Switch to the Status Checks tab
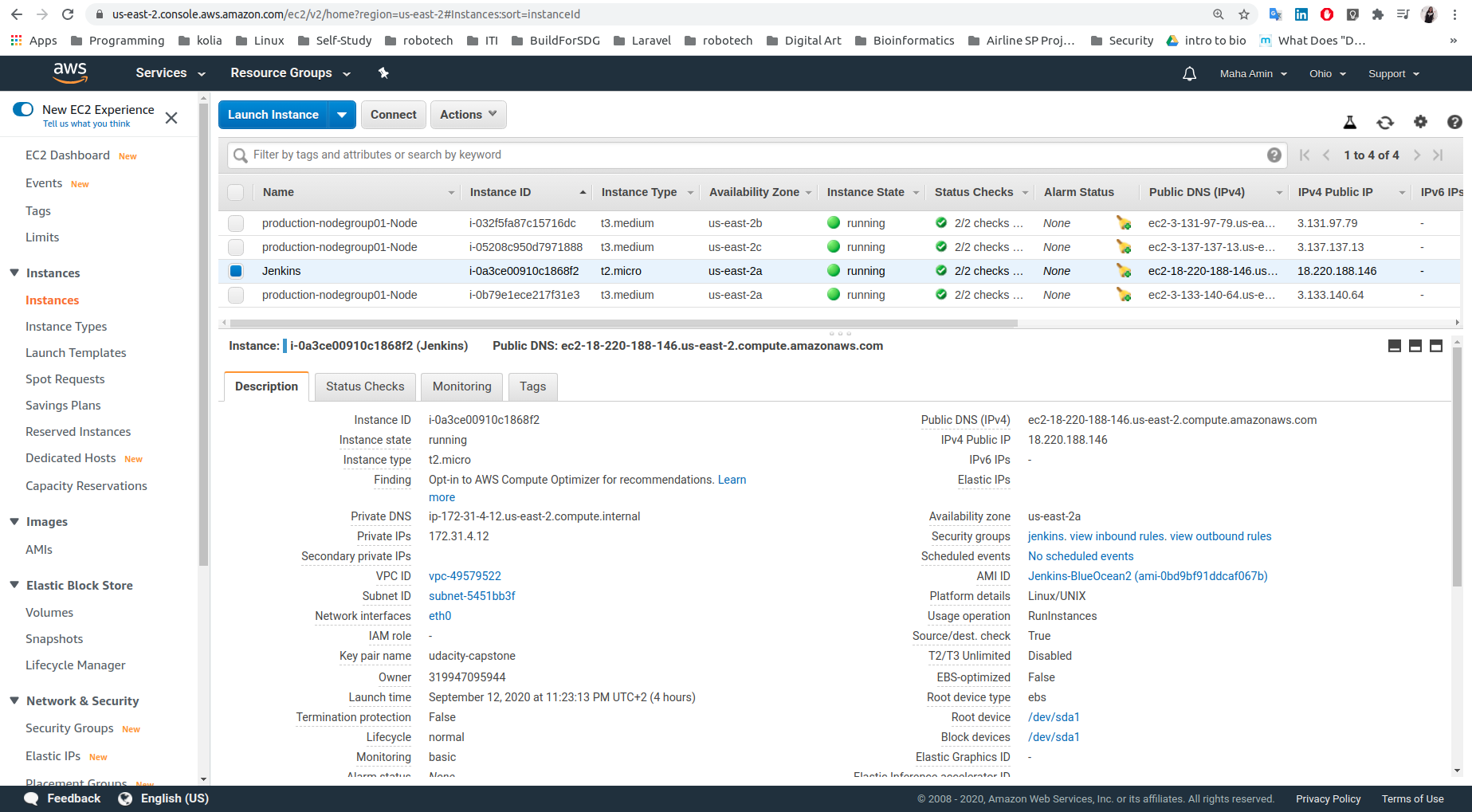This screenshot has height=812, width=1472. coord(365,386)
